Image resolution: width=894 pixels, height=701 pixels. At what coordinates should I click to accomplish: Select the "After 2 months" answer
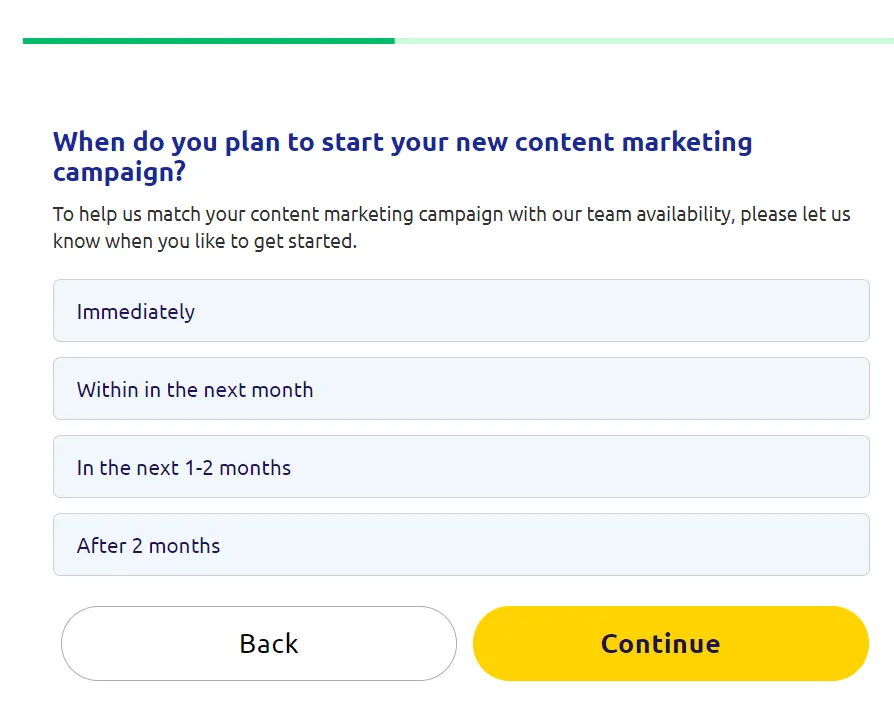(460, 545)
